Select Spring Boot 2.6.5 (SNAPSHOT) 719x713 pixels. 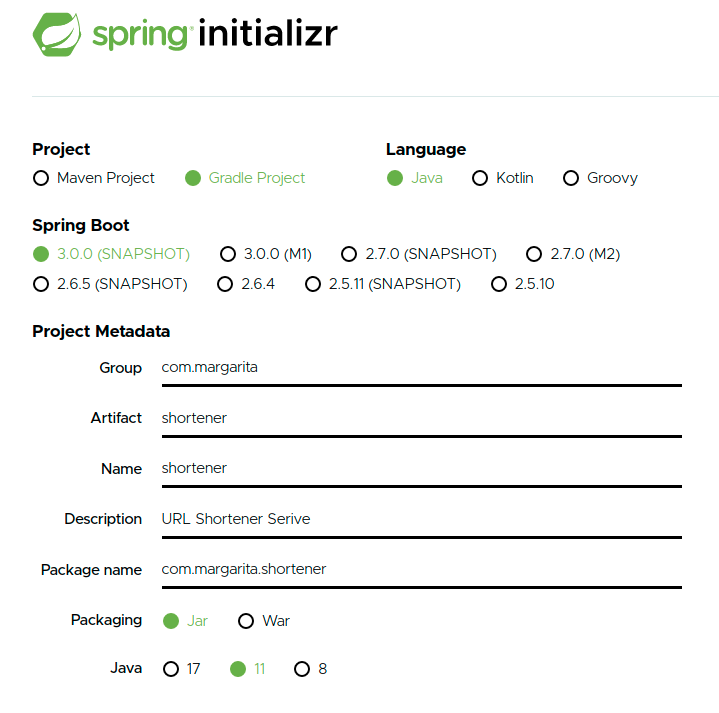(x=41, y=285)
